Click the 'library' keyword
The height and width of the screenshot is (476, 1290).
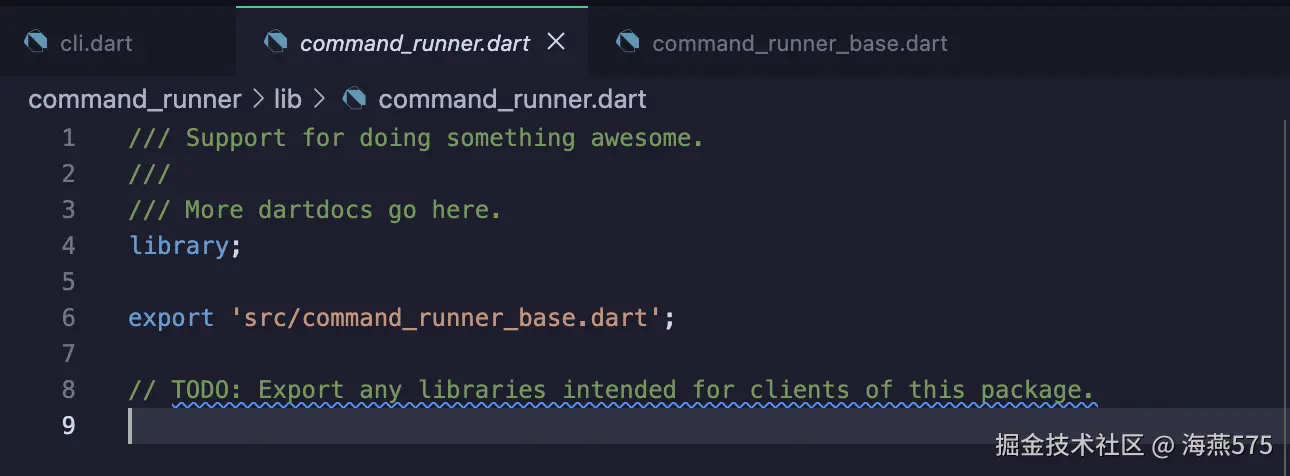(178, 246)
